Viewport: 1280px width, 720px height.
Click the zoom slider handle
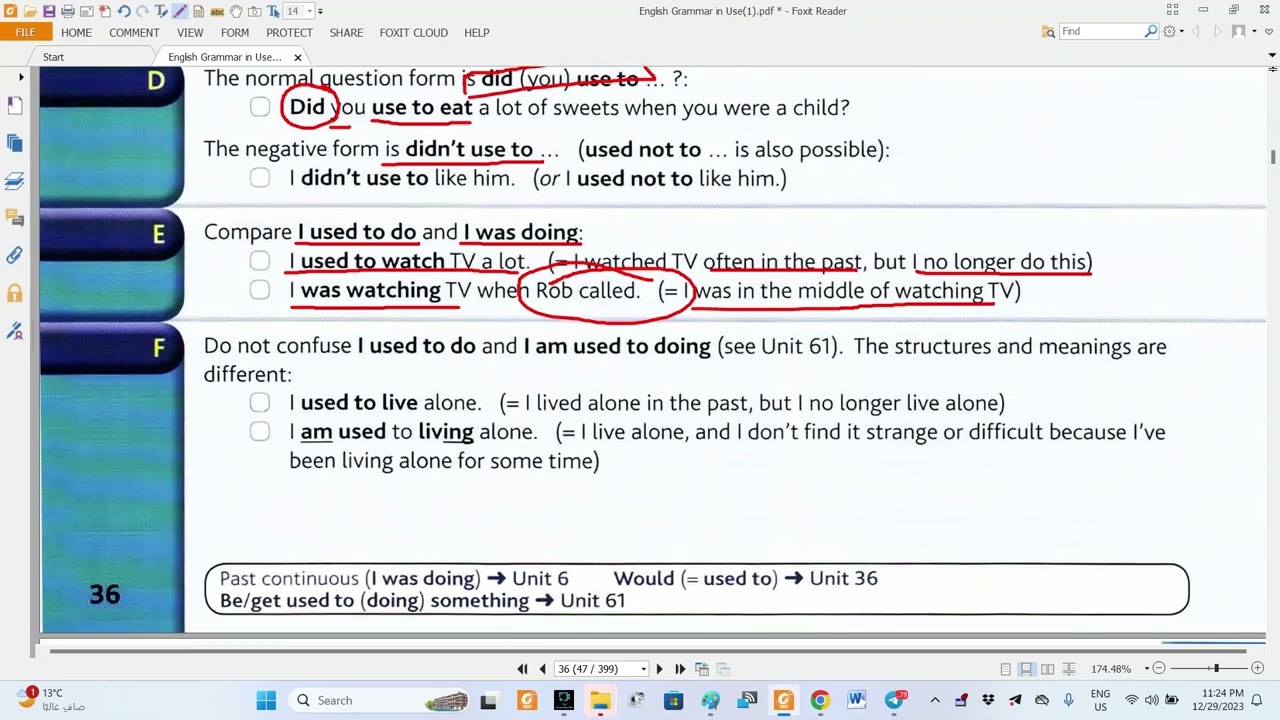point(1216,668)
